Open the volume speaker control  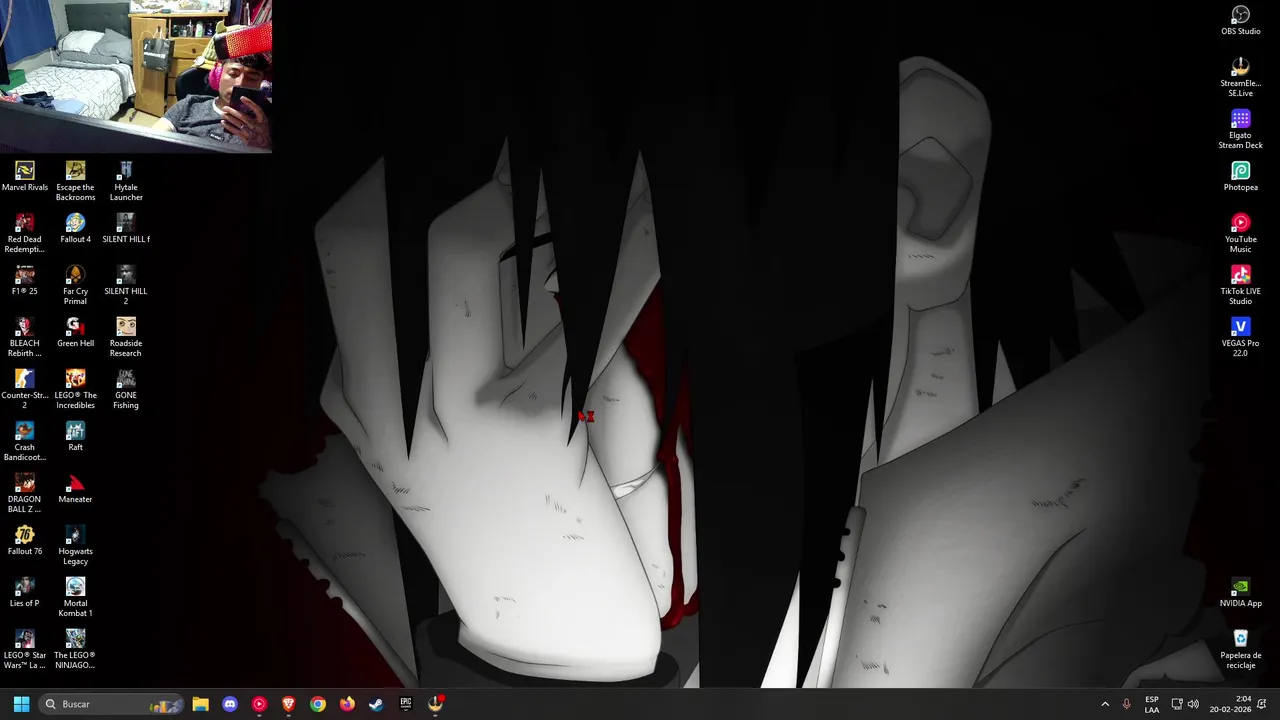pos(1193,704)
